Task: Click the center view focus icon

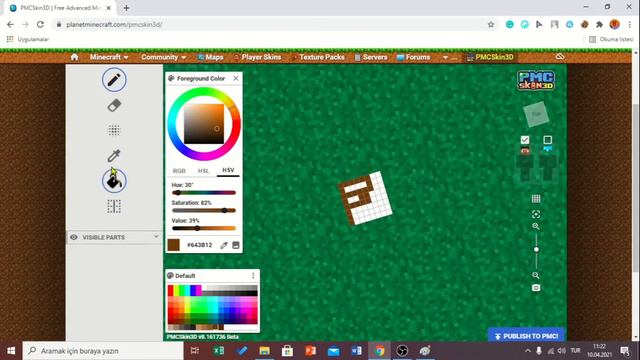Action: tap(536, 214)
